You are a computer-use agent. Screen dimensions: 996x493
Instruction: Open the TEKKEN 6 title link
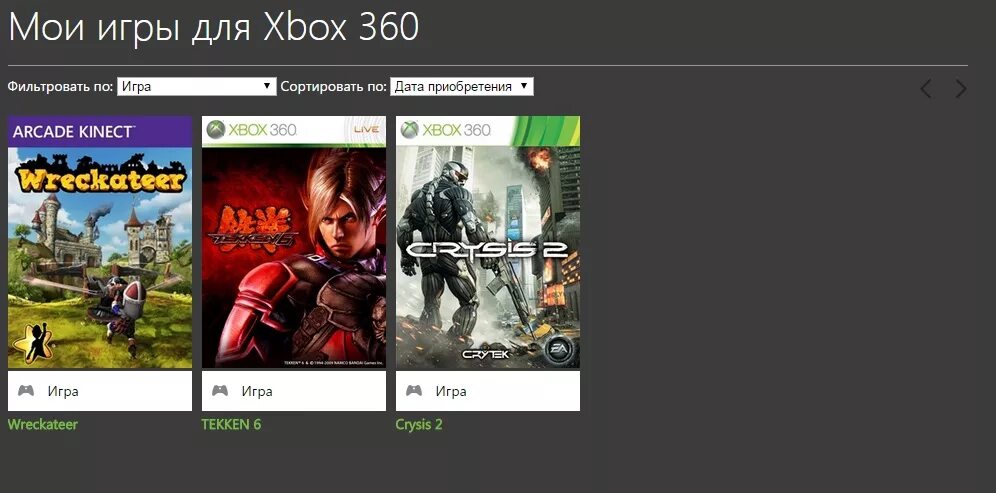coord(231,424)
